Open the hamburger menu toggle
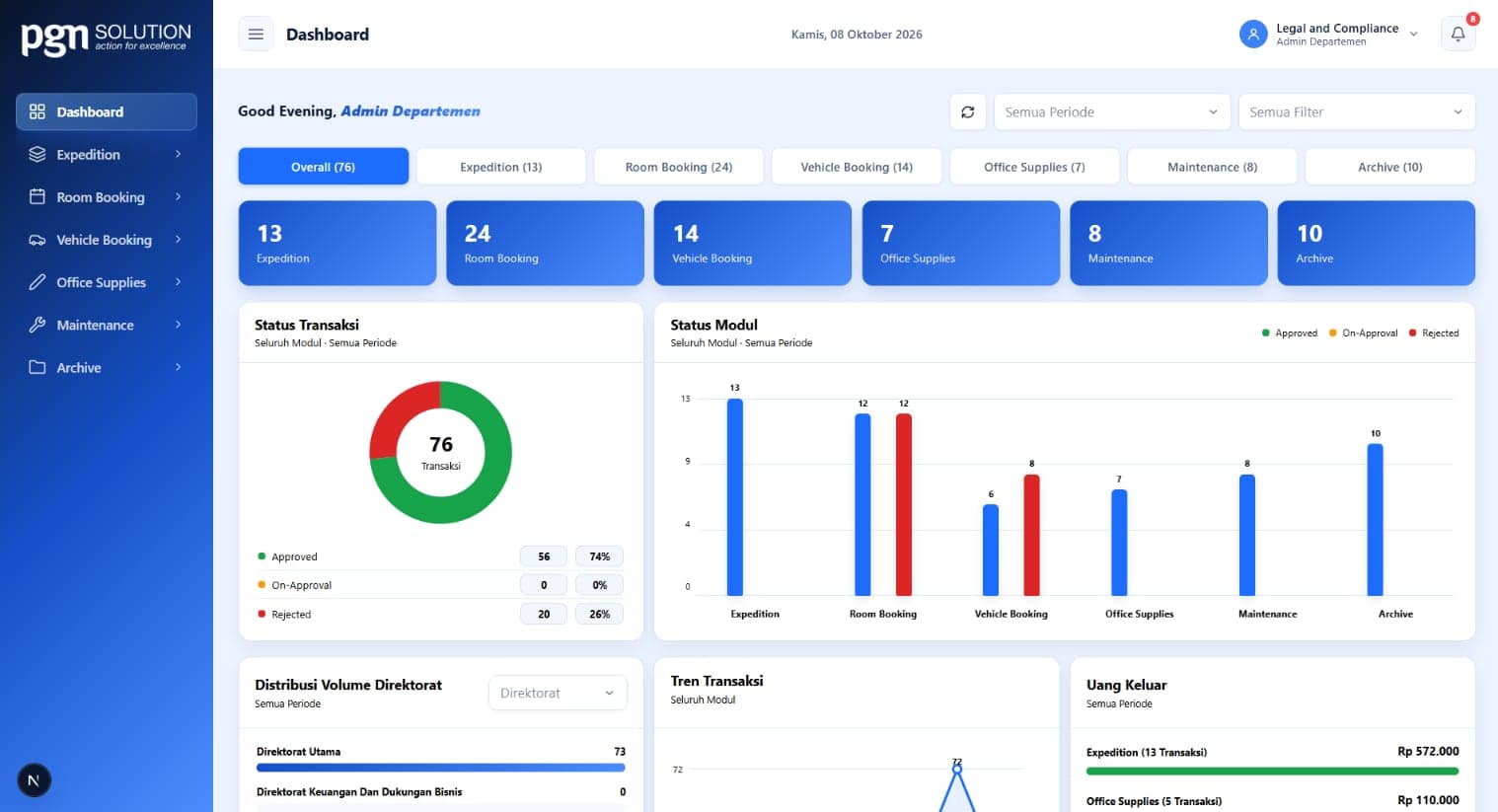Image resolution: width=1498 pixels, height=812 pixels. pyautogui.click(x=256, y=35)
